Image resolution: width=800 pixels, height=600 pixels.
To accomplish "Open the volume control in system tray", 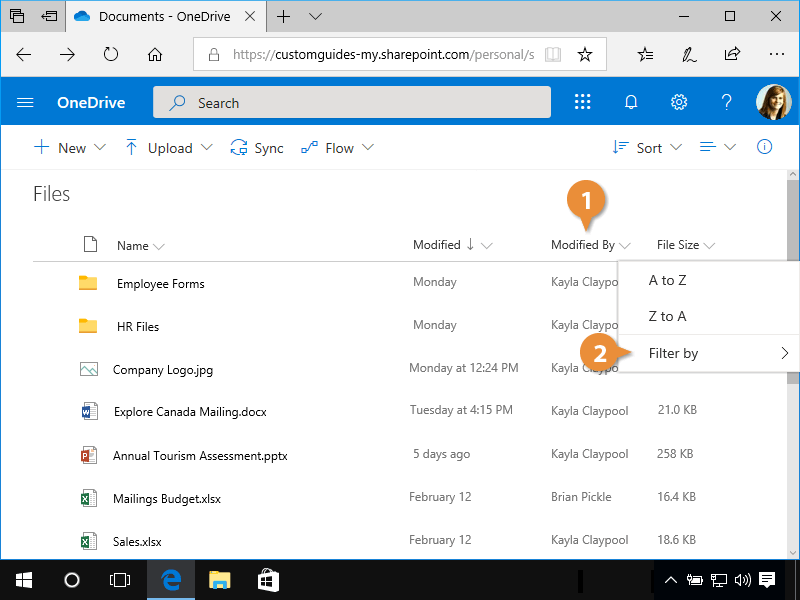I will point(742,580).
